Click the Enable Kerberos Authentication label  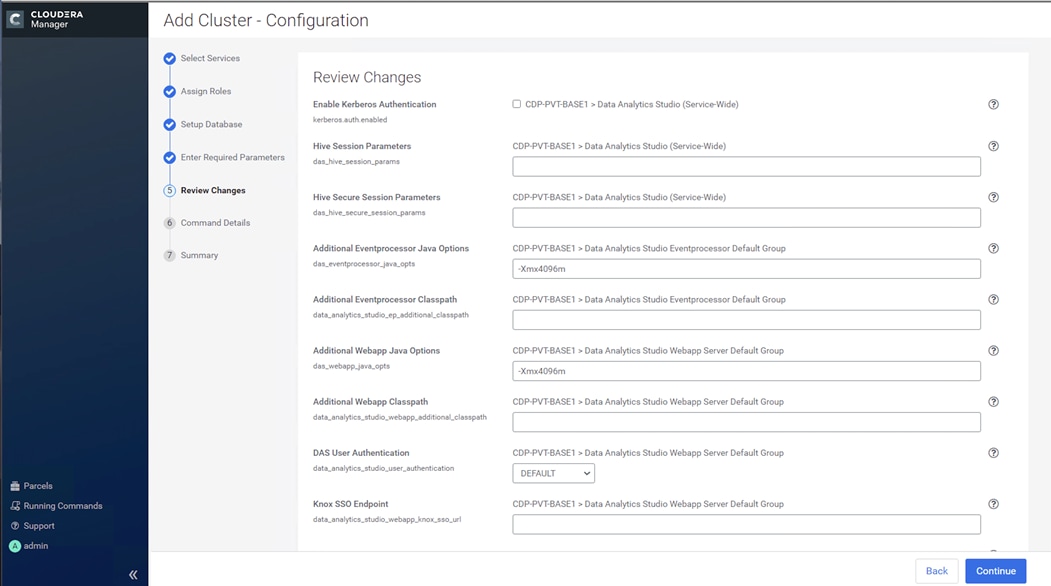(375, 105)
